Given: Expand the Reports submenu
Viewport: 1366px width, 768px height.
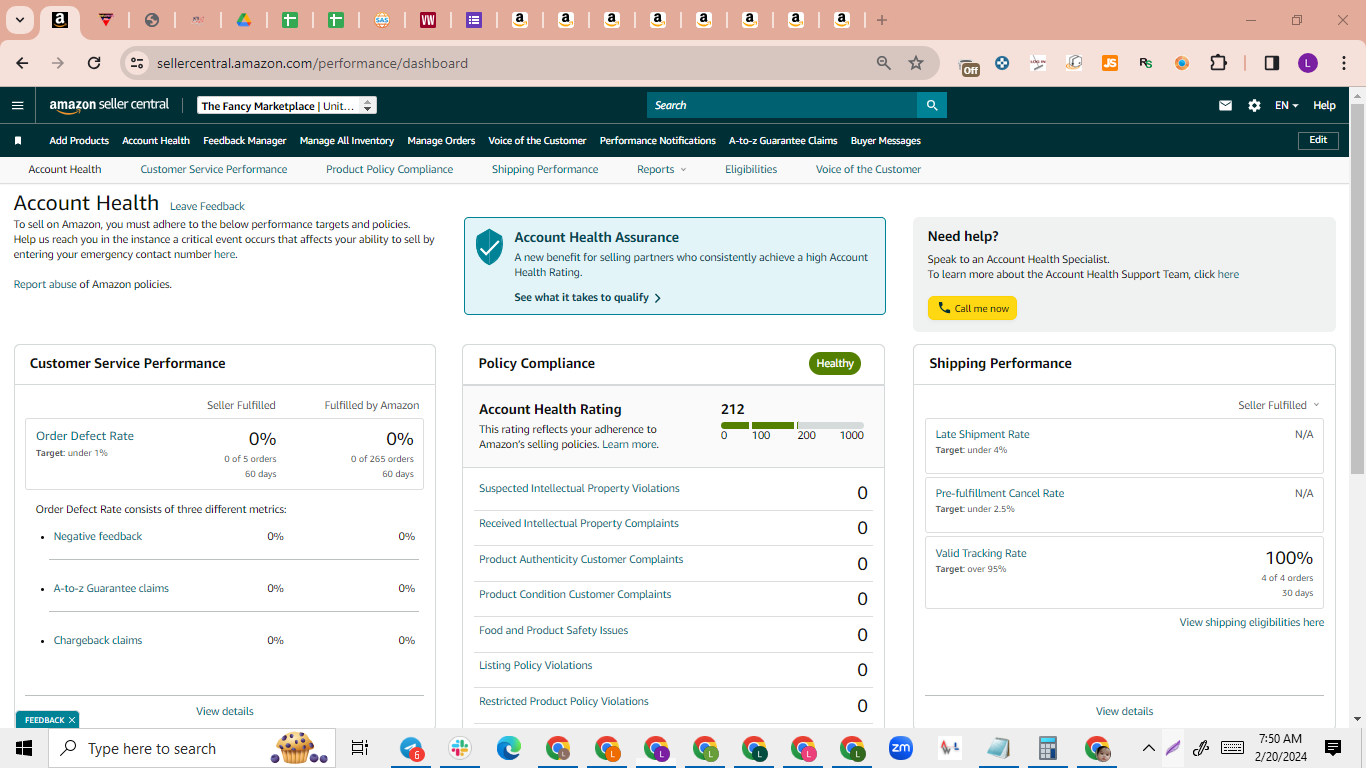Looking at the screenshot, I should click(662, 170).
